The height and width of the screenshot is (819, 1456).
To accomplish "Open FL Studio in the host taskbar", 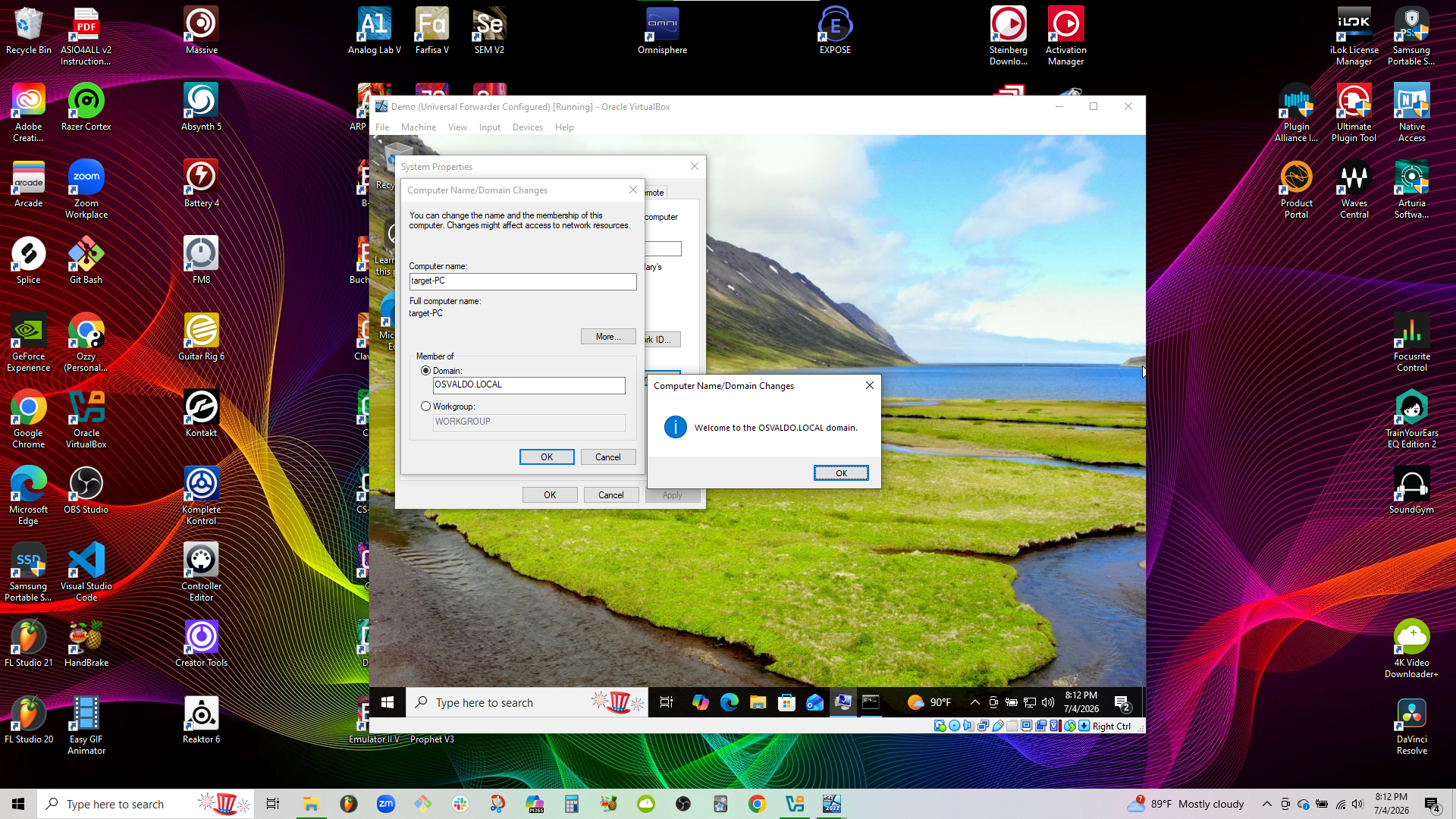I will [348, 804].
